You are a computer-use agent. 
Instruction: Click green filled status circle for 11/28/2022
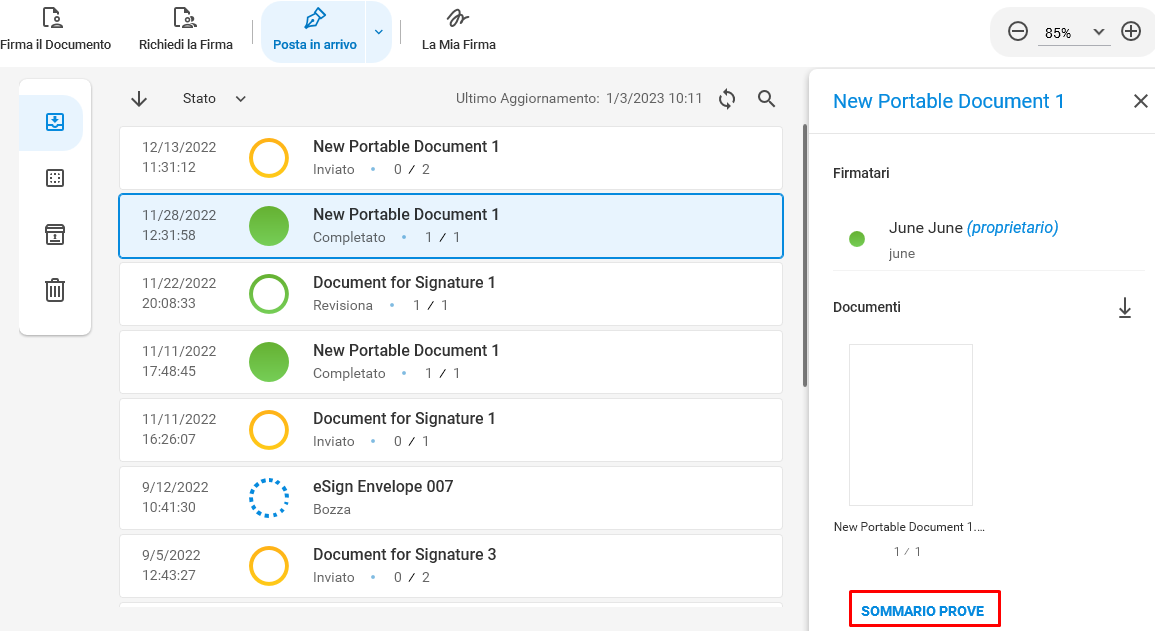coord(269,226)
